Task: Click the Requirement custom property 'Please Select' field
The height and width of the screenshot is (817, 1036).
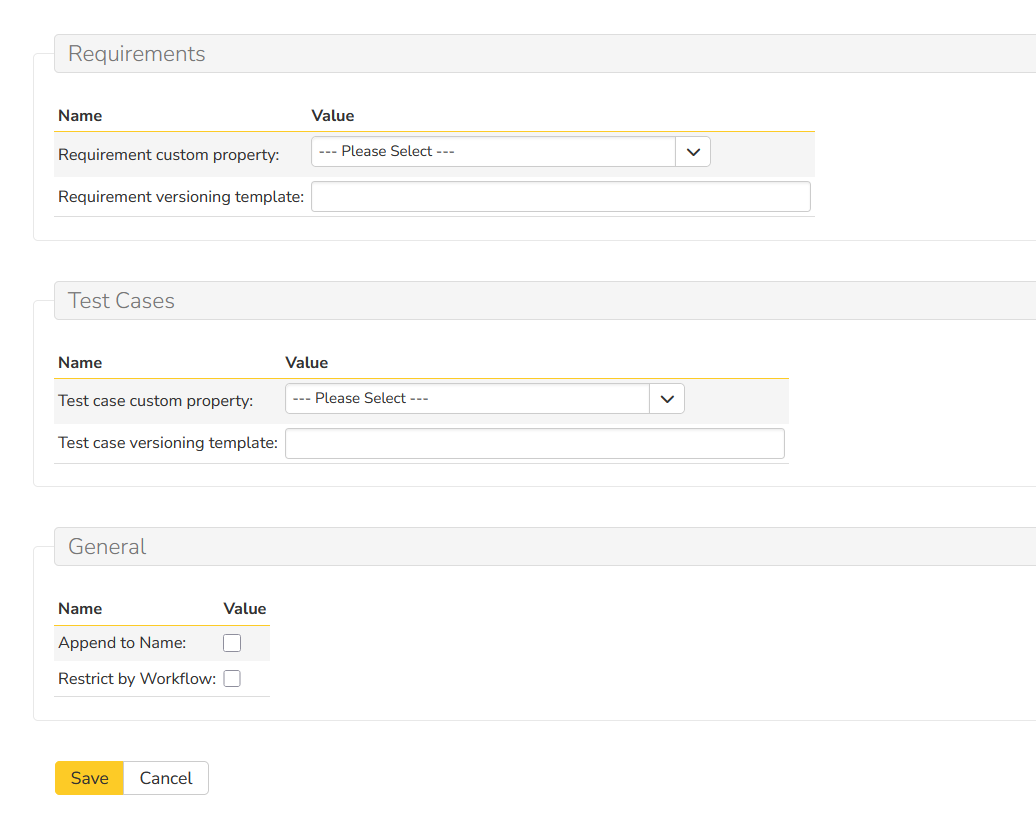Action: point(494,152)
